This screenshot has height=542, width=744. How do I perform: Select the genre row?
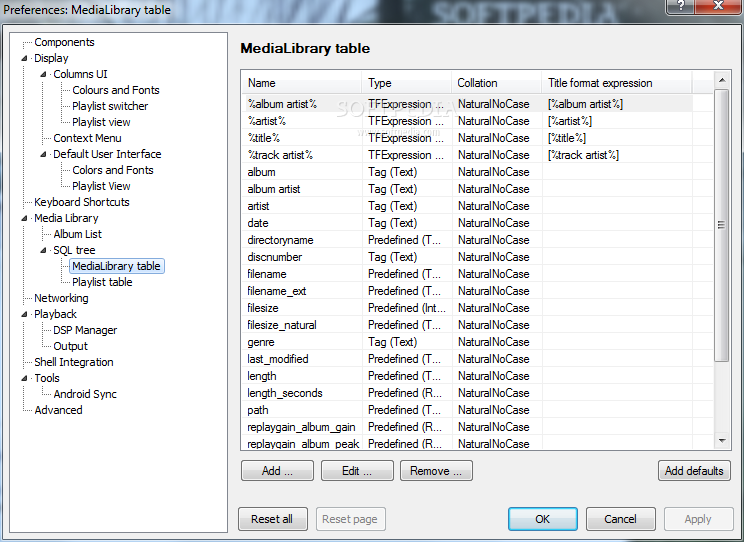[x=467, y=342]
